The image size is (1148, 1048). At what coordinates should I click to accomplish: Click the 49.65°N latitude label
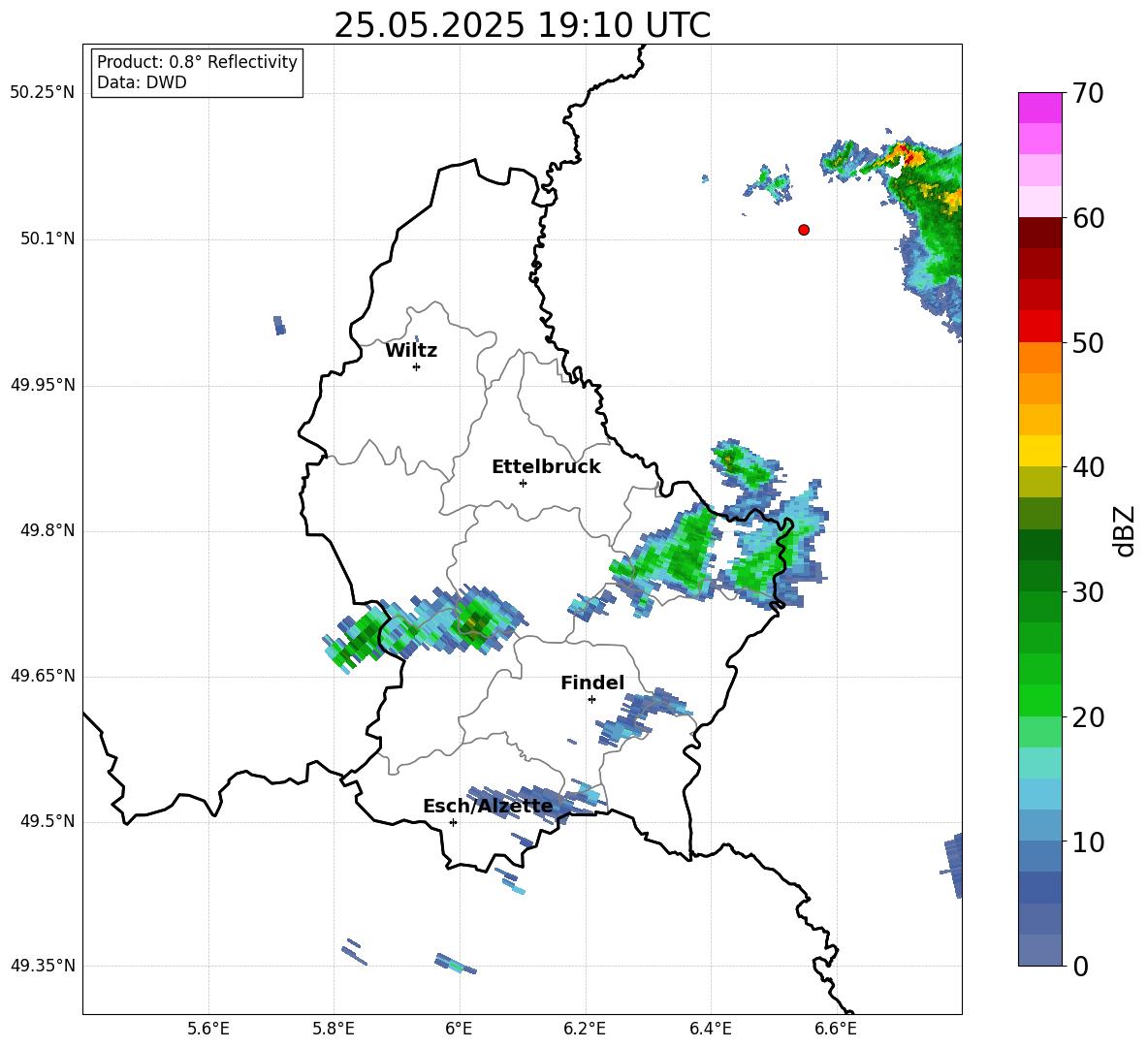point(42,675)
